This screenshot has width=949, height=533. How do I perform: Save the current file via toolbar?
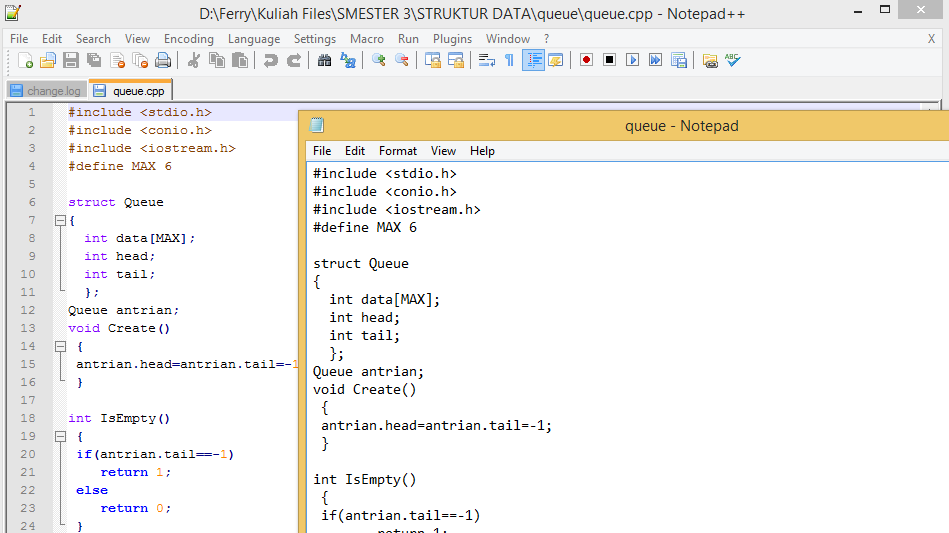(71, 60)
